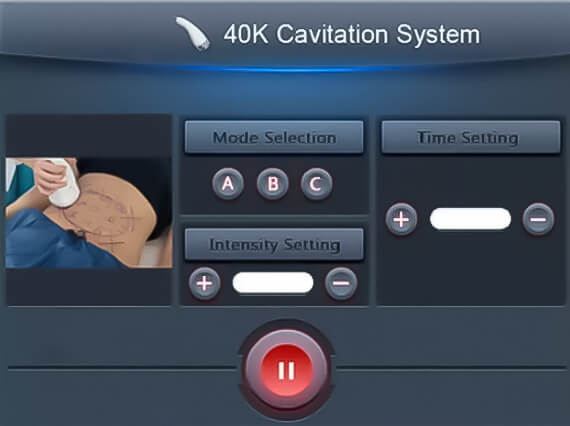Increase treatment time with plus icon
The height and width of the screenshot is (426, 570).
coord(401,219)
